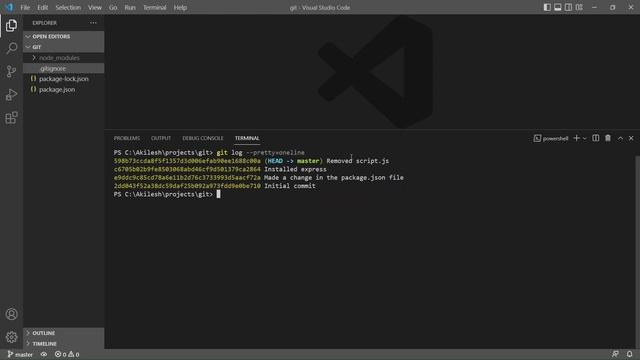The height and width of the screenshot is (360, 640).
Task: Create a new terminal with plus icon
Action: point(576,138)
